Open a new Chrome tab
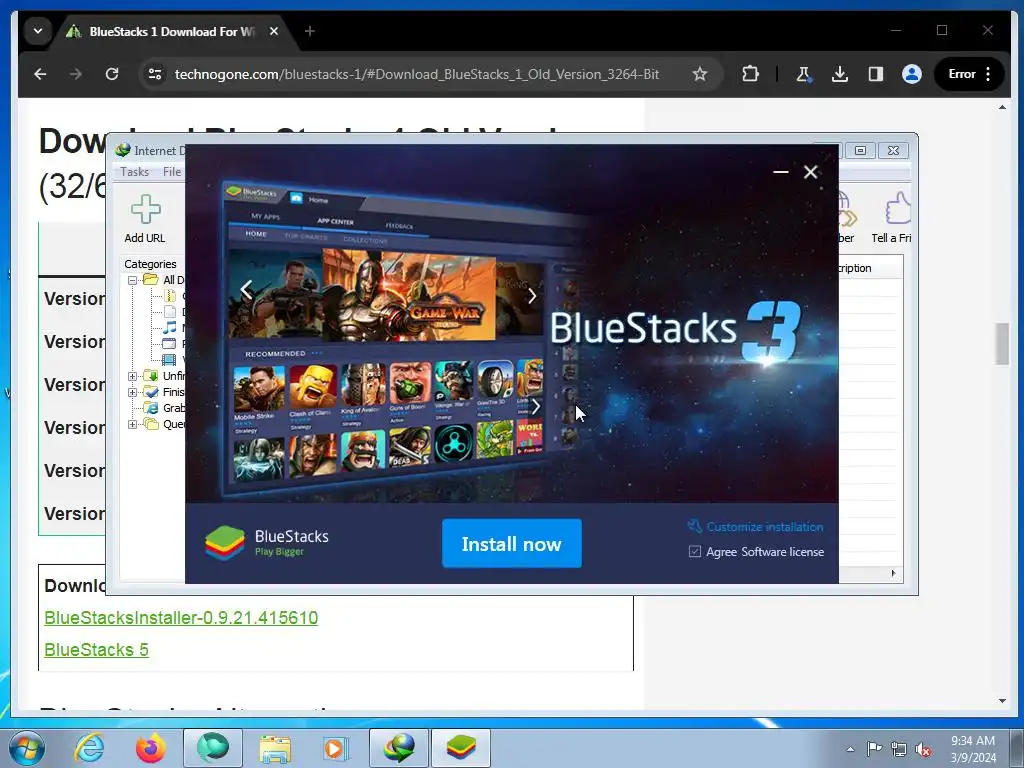Screen dimensions: 1024x768 (x=310, y=31)
